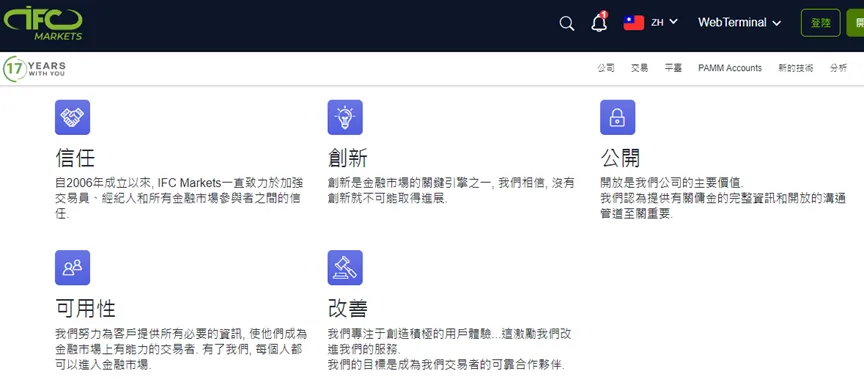Open the 公司 menu
This screenshot has height=385, width=864.
[606, 68]
